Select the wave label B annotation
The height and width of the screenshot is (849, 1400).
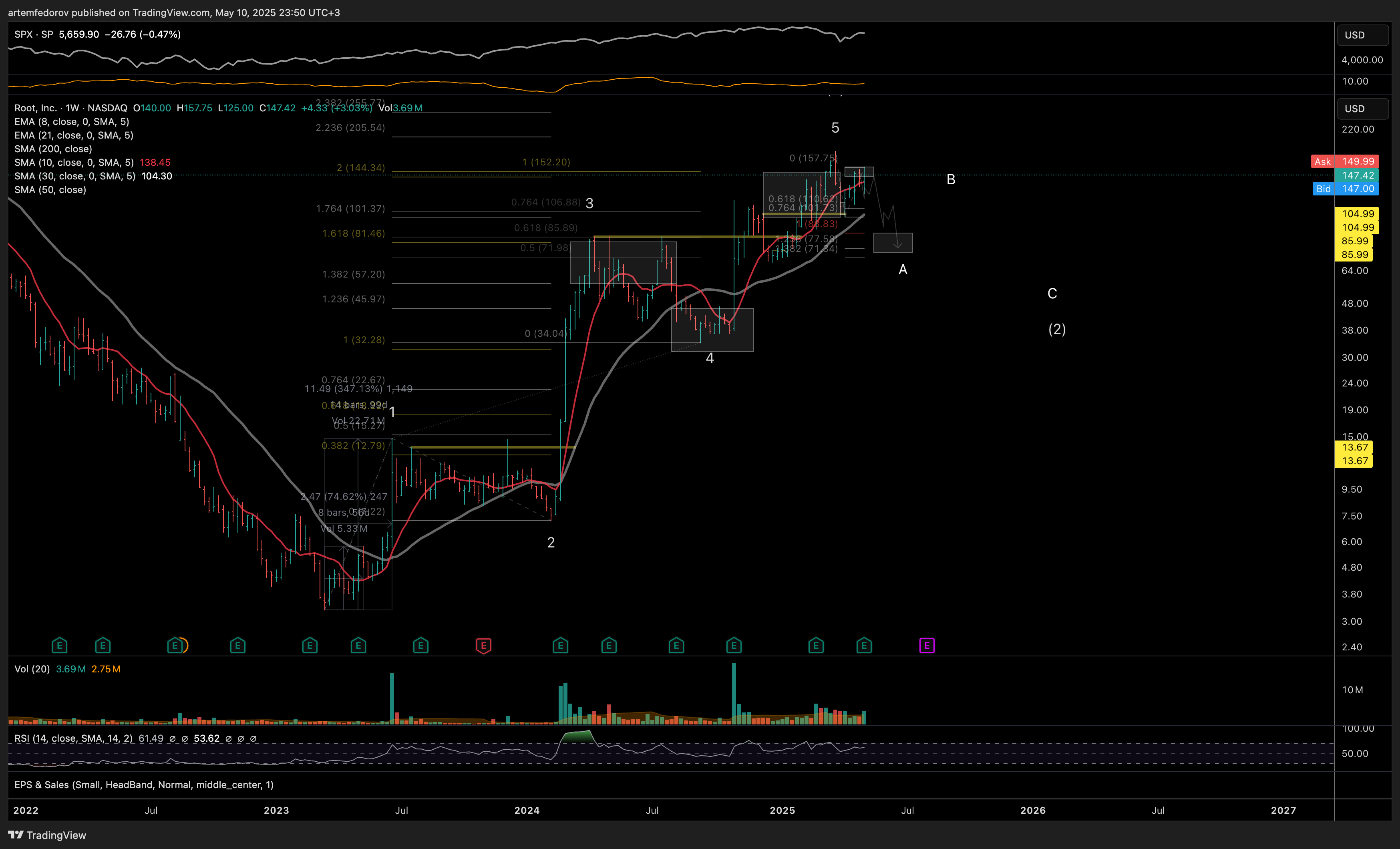[x=951, y=179]
